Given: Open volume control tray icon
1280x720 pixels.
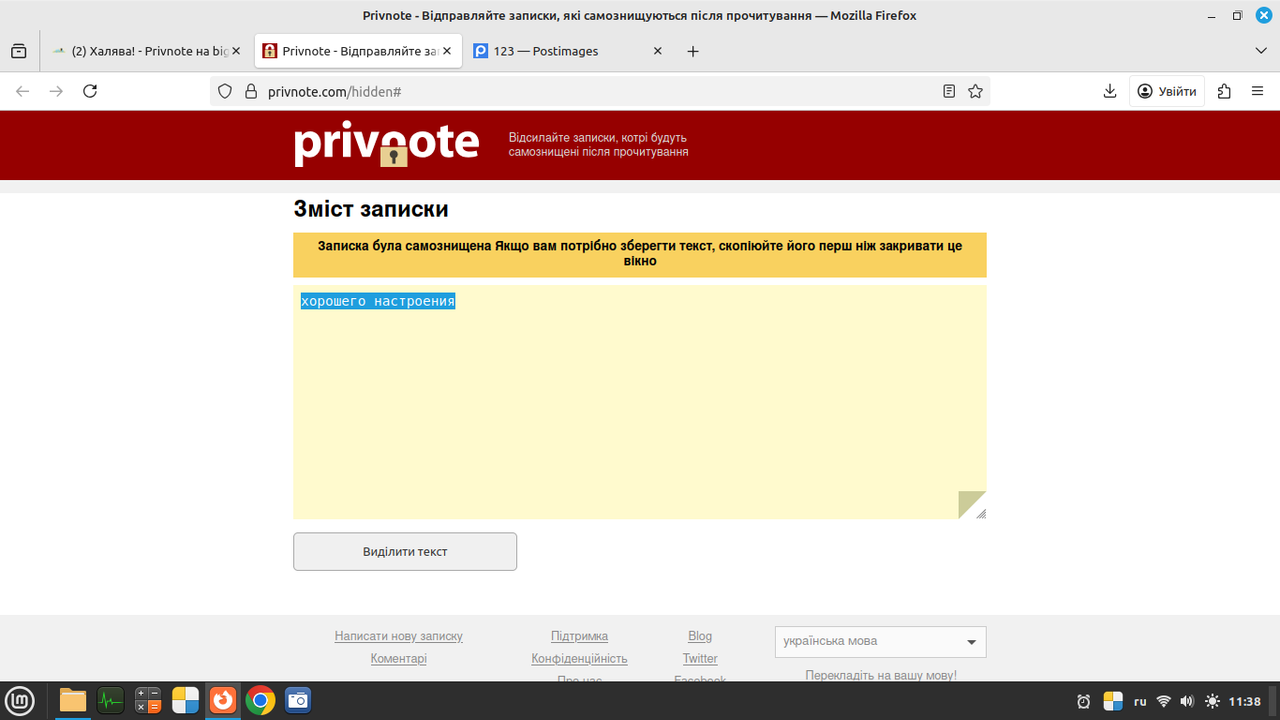Looking at the screenshot, I should 1187,701.
